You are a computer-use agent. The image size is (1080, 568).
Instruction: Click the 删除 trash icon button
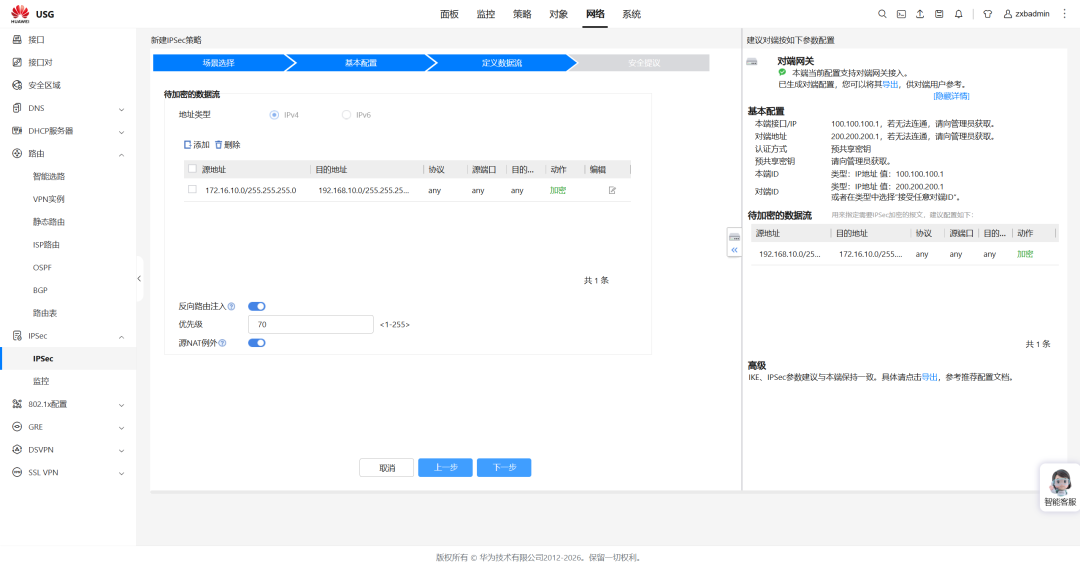coord(227,145)
